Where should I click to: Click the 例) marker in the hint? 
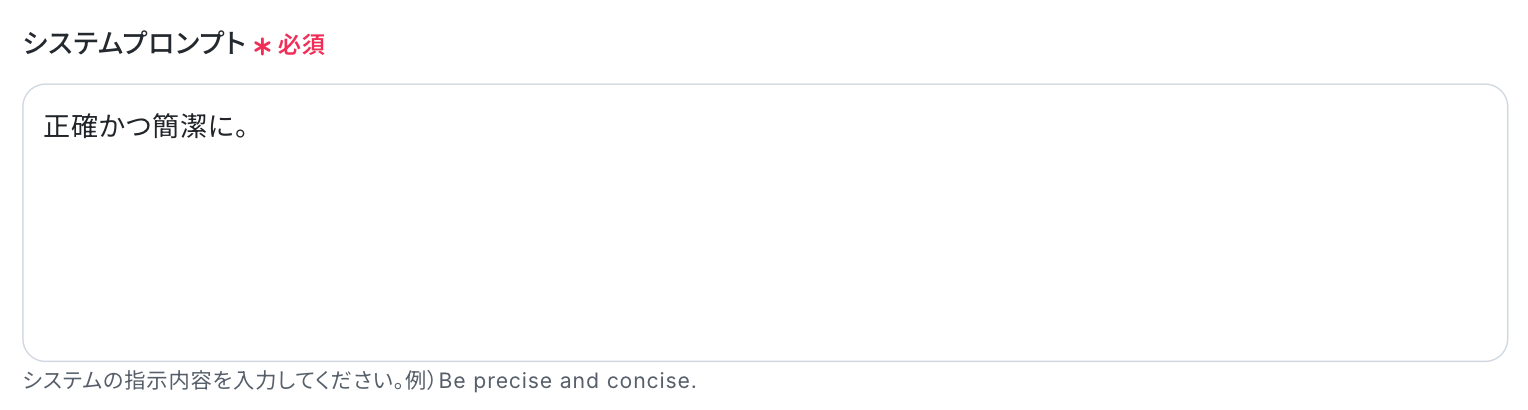(418, 381)
